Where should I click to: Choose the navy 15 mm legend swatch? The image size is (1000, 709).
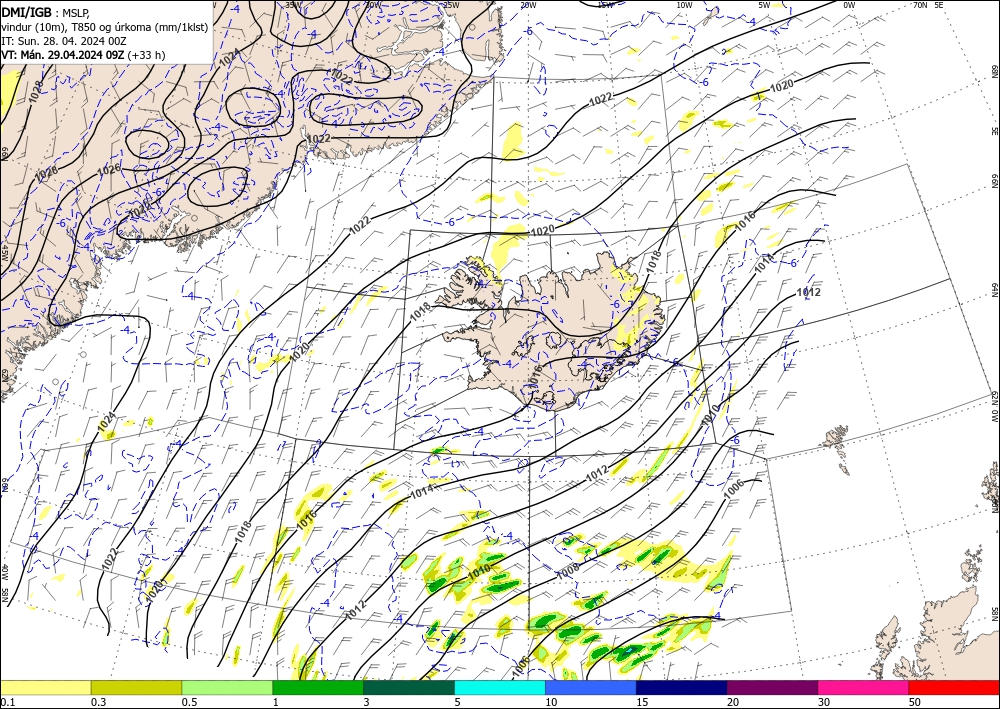click(x=682, y=687)
